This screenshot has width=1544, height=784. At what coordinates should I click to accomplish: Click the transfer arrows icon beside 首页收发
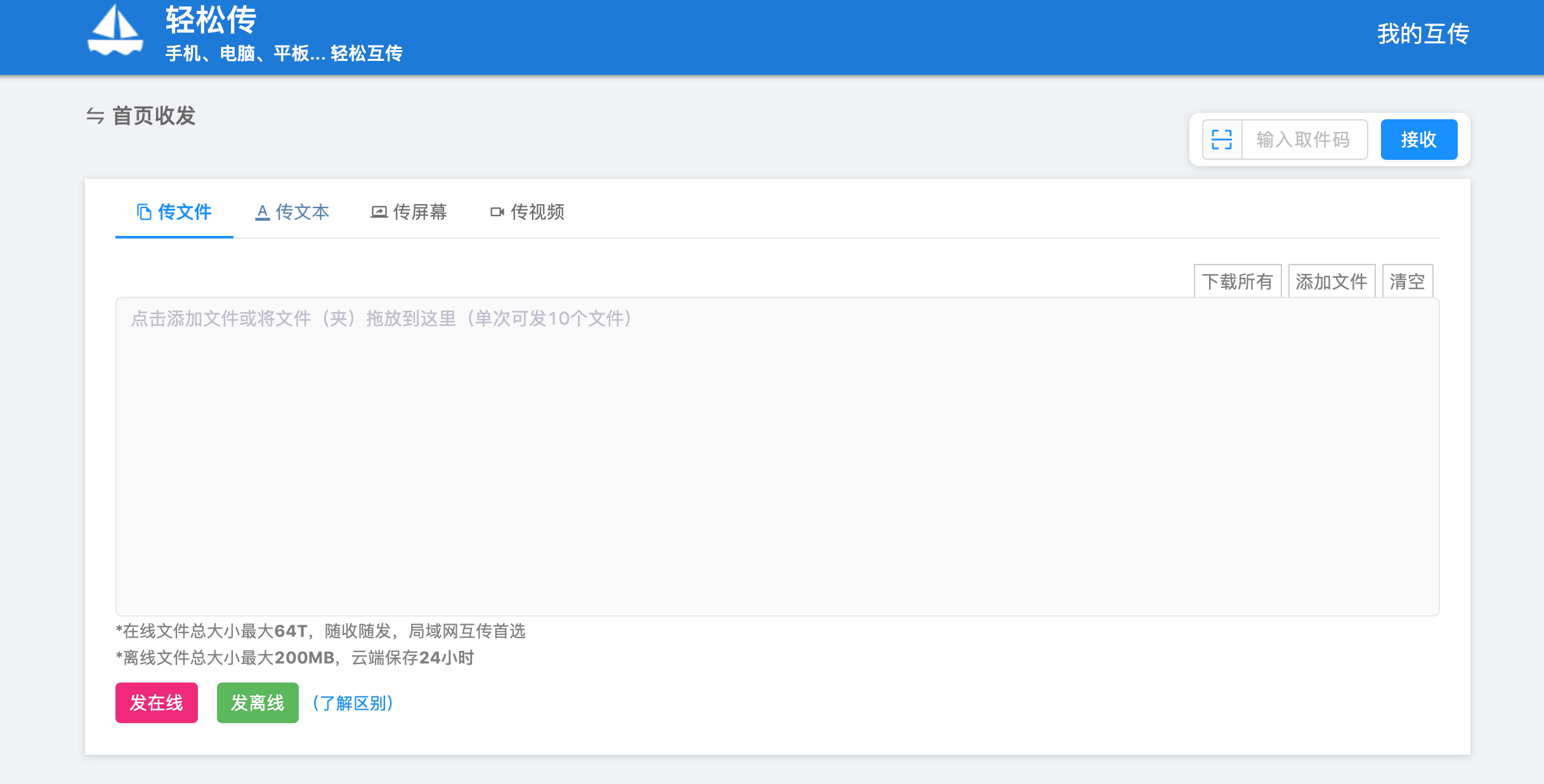95,116
